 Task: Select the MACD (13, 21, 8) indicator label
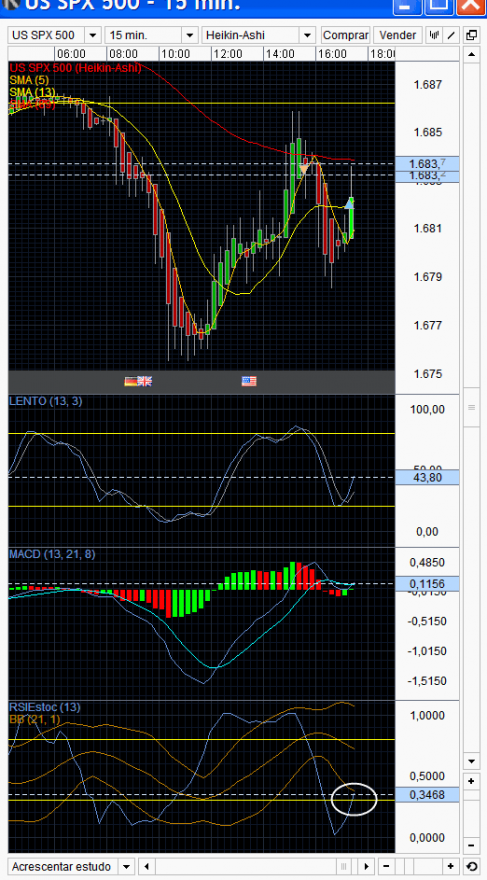point(52,554)
